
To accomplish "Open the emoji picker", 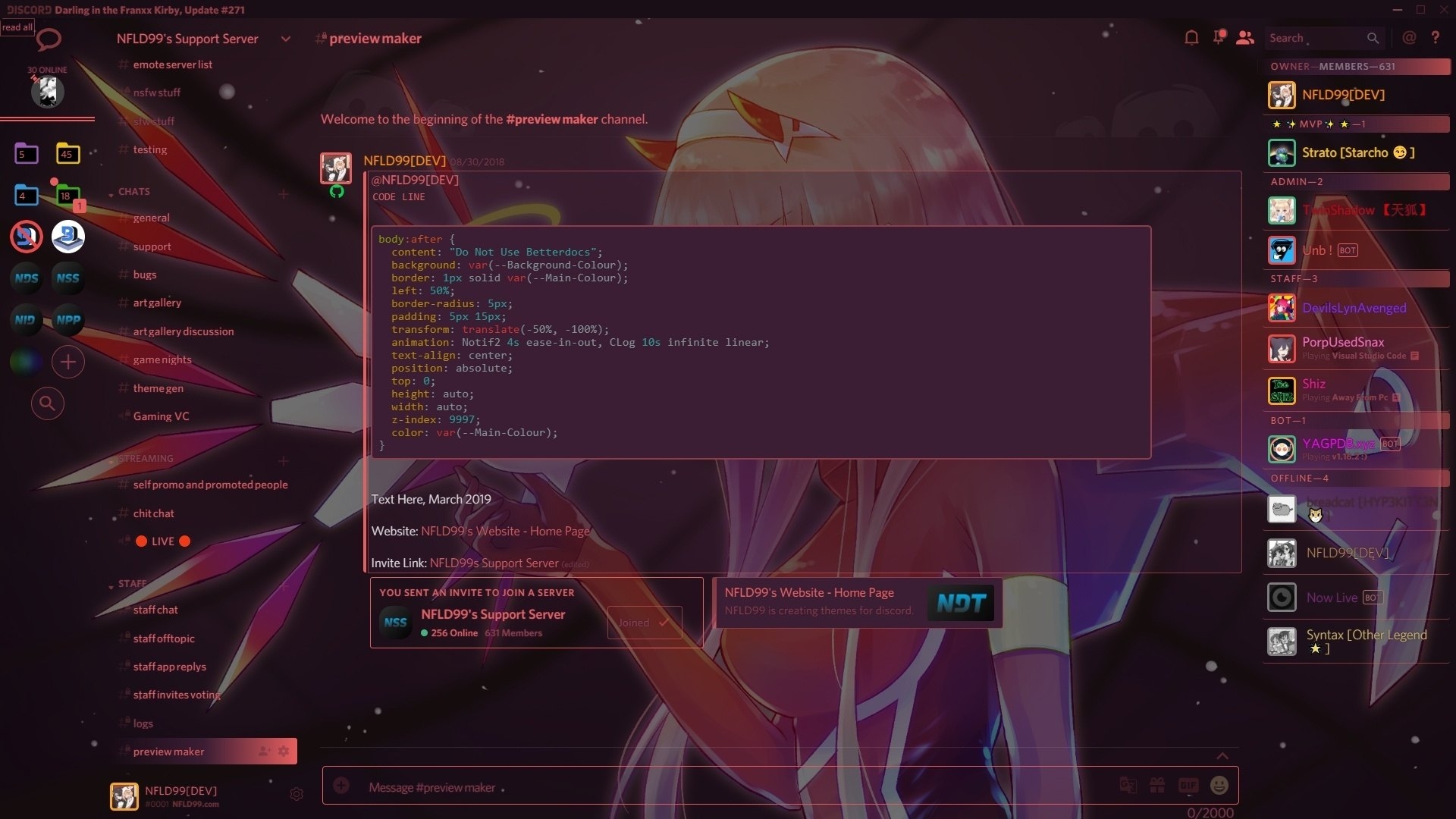I will click(x=1219, y=786).
